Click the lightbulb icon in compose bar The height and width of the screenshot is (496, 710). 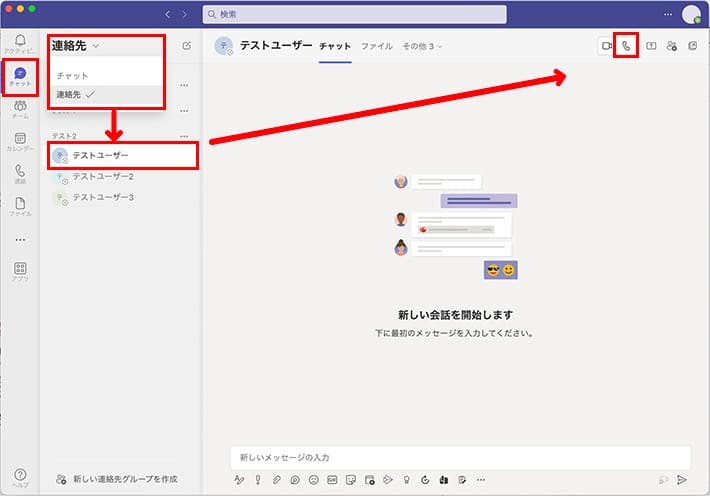[407, 480]
